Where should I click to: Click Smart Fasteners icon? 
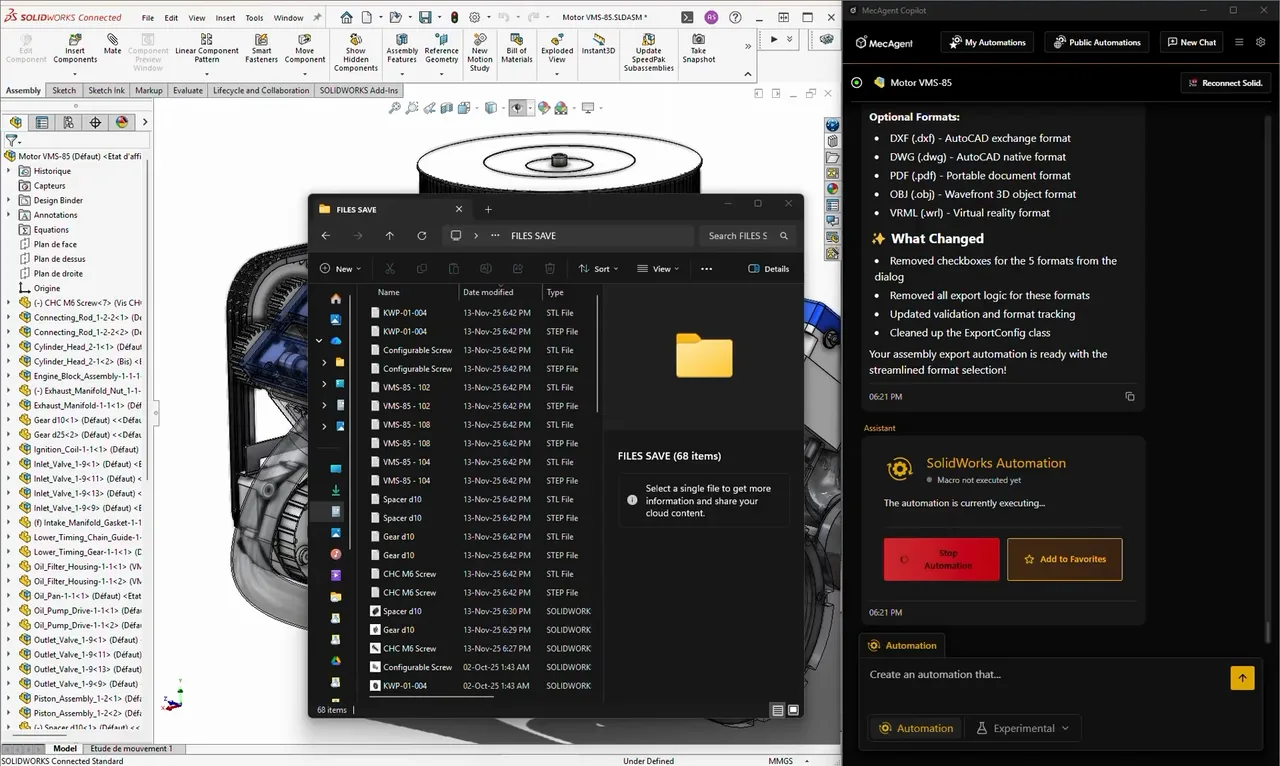tap(262, 50)
